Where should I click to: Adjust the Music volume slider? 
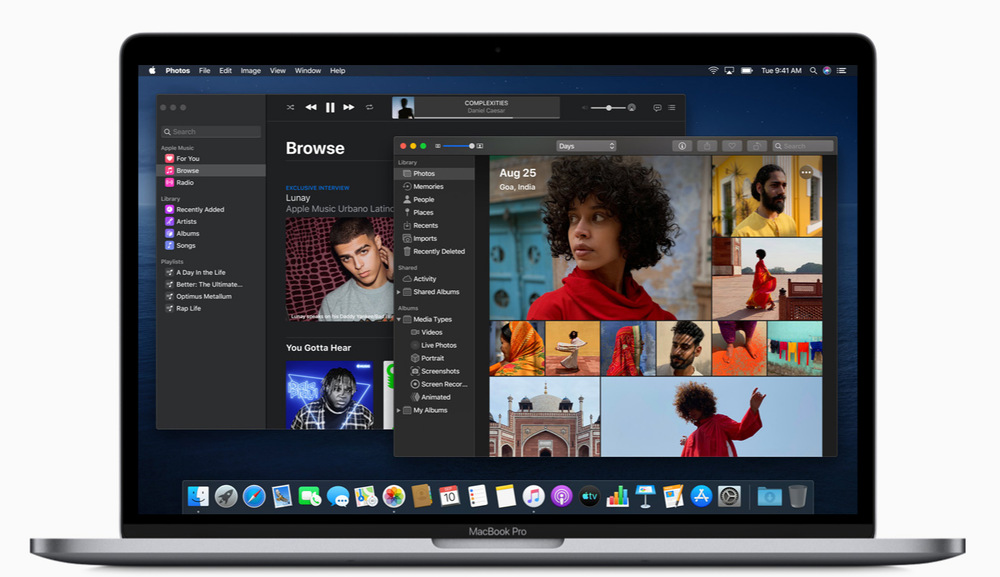(x=608, y=108)
